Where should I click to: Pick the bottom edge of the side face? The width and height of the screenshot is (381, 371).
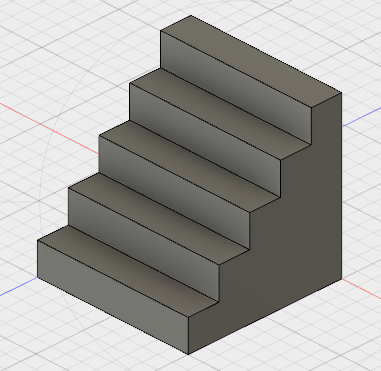[265, 317]
